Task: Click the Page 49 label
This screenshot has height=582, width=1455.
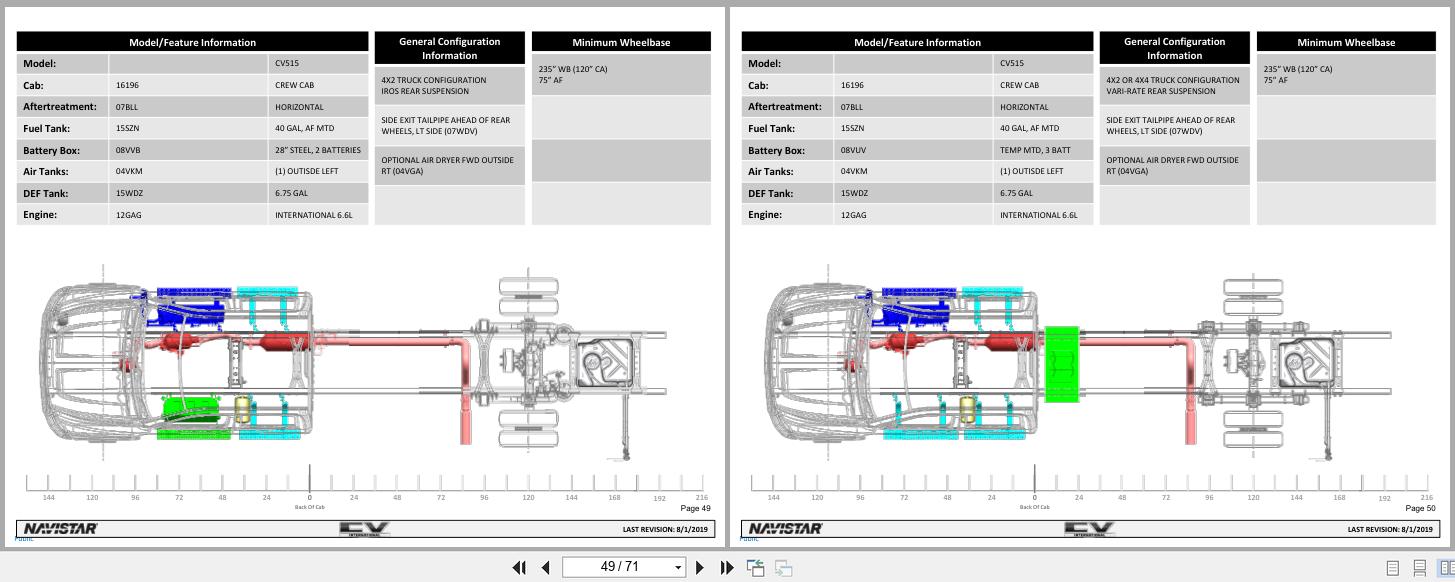Action: [695, 508]
